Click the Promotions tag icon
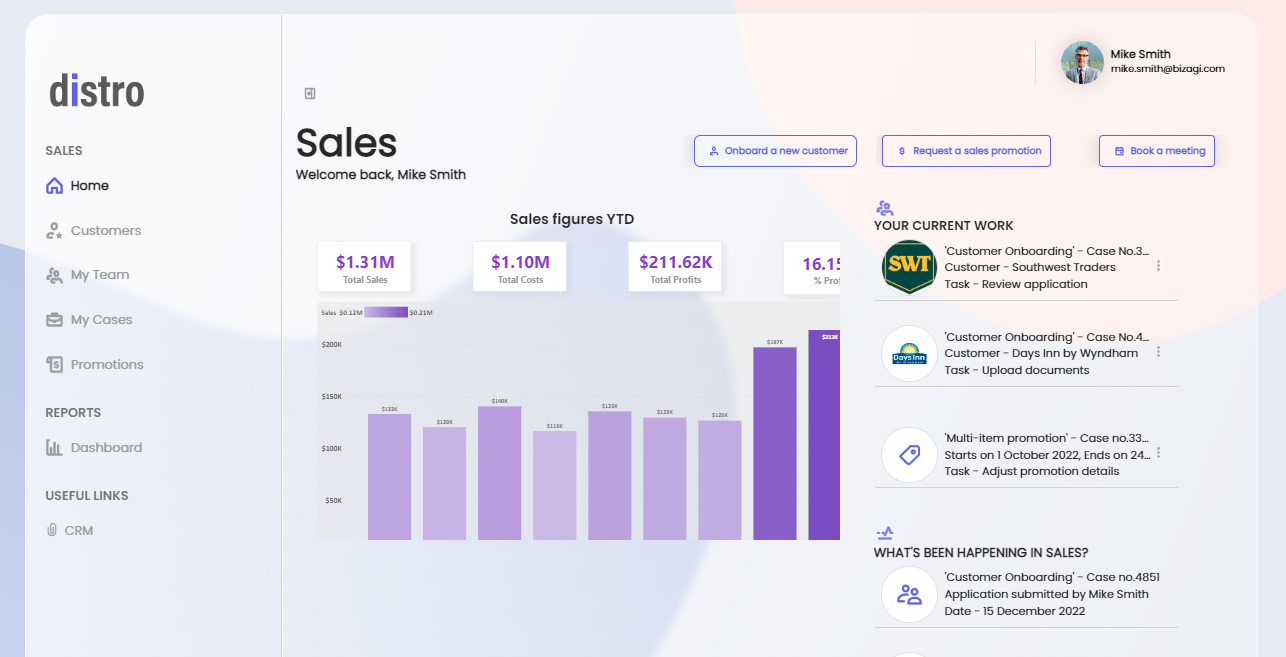This screenshot has height=657, width=1286. (54, 365)
